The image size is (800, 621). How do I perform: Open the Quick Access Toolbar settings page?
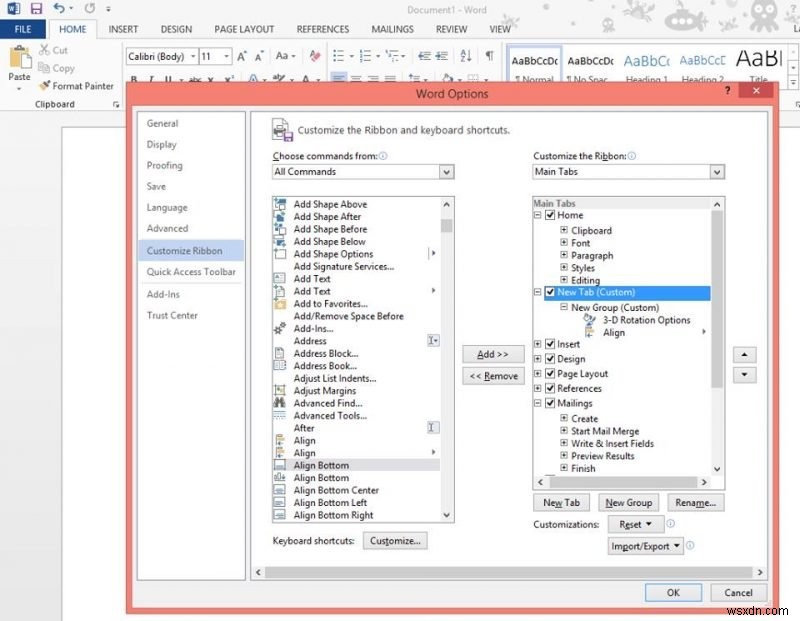click(191, 272)
